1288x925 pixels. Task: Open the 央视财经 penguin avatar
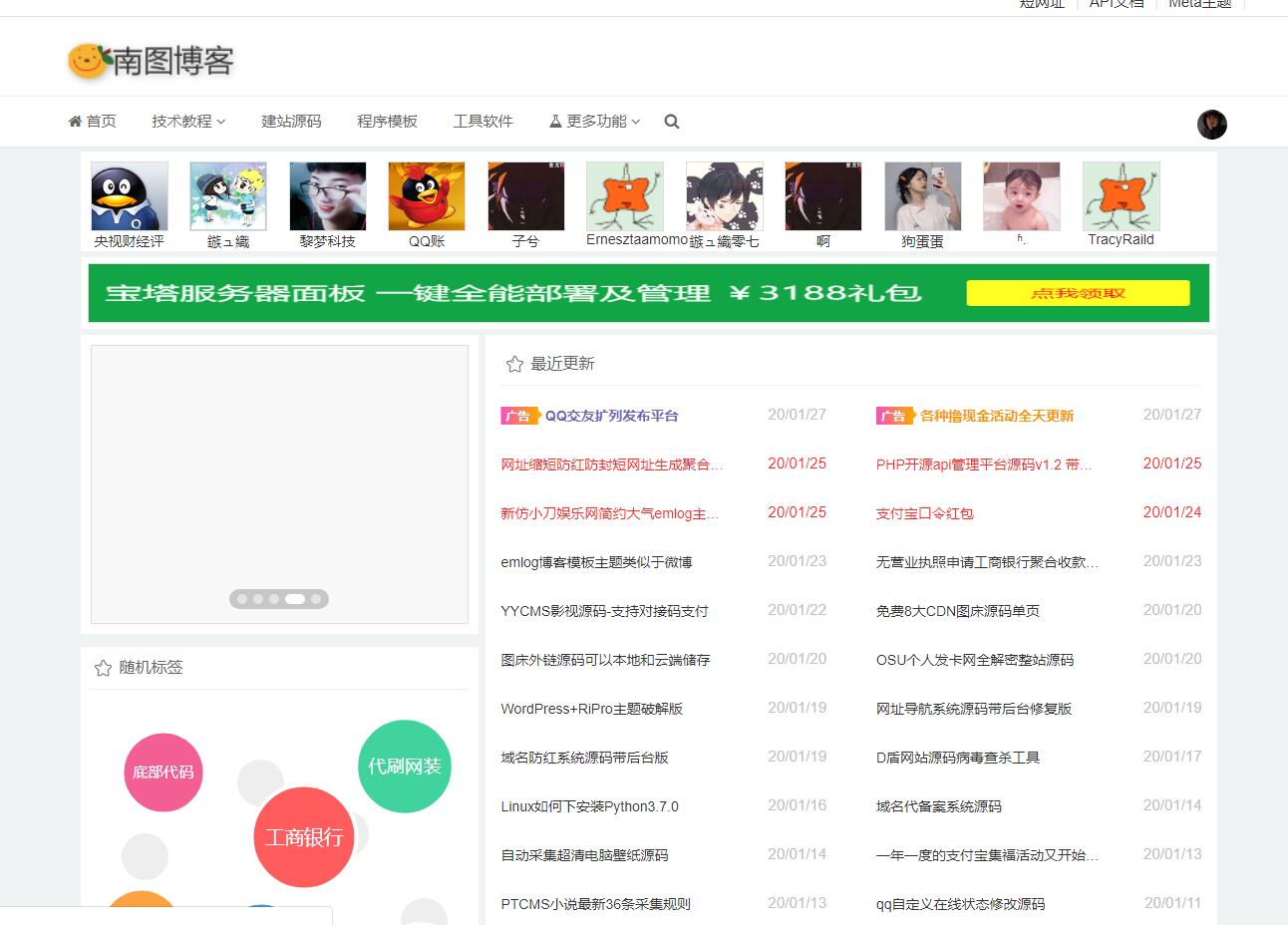(130, 196)
